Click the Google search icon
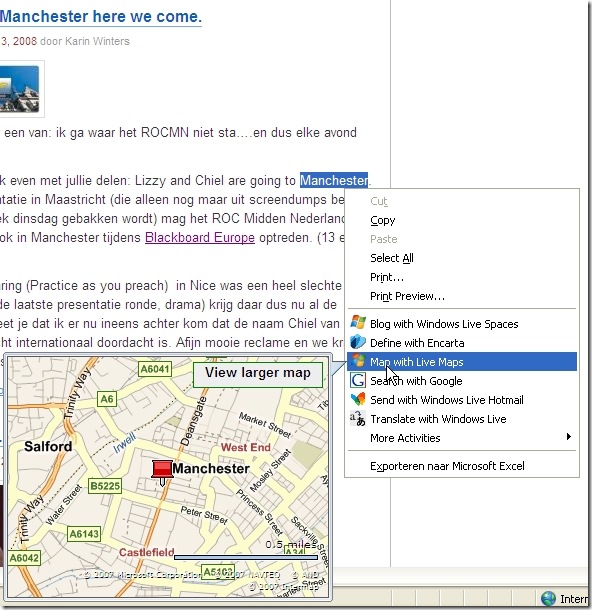 [358, 380]
